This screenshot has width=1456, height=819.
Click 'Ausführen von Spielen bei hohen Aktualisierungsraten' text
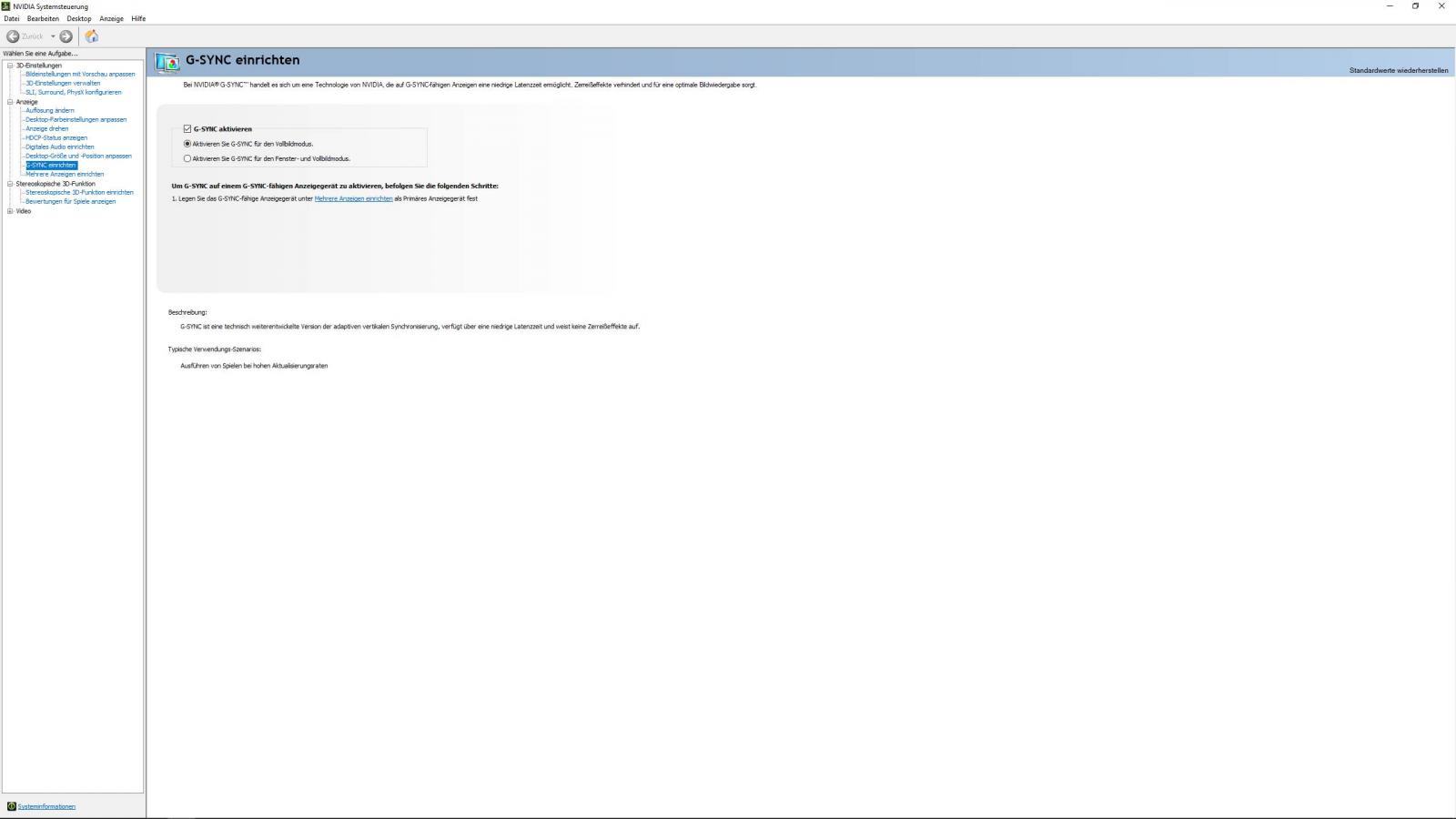coord(254,366)
